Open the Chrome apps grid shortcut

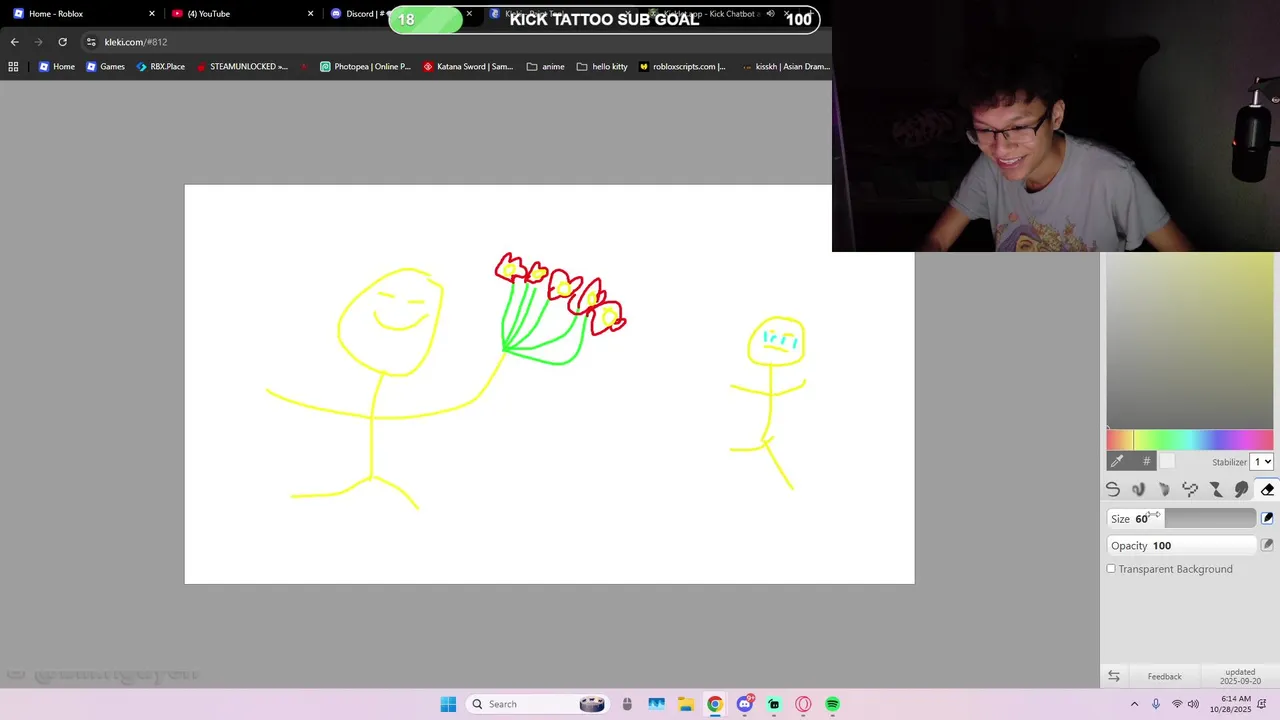[x=13, y=67]
